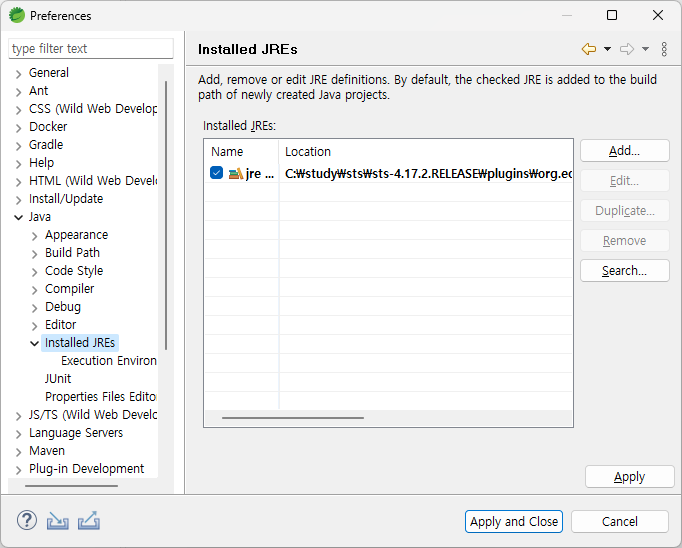Select JUnit in the tree
Image resolution: width=682 pixels, height=548 pixels.
58,379
